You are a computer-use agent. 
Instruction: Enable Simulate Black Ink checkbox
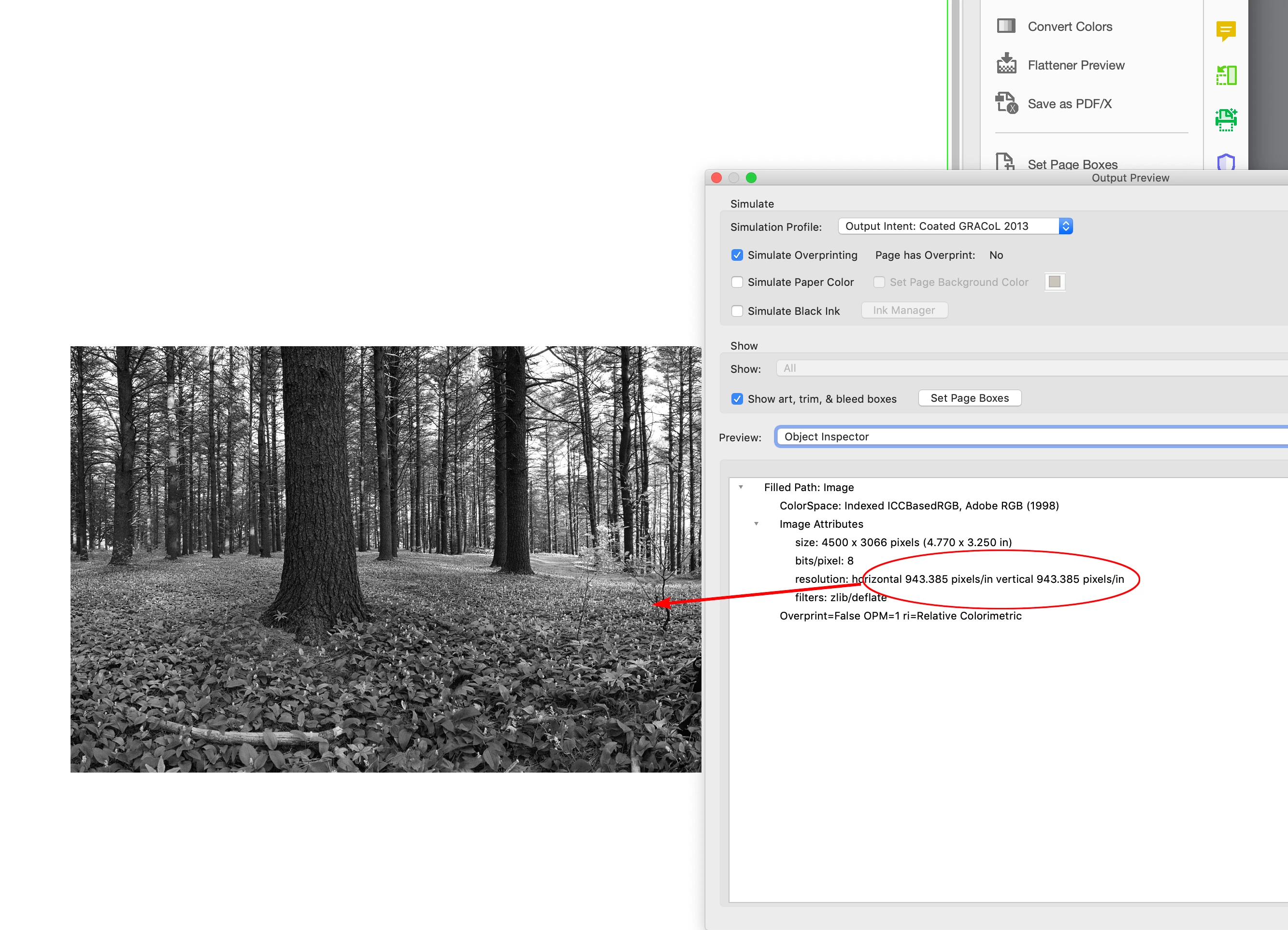737,311
